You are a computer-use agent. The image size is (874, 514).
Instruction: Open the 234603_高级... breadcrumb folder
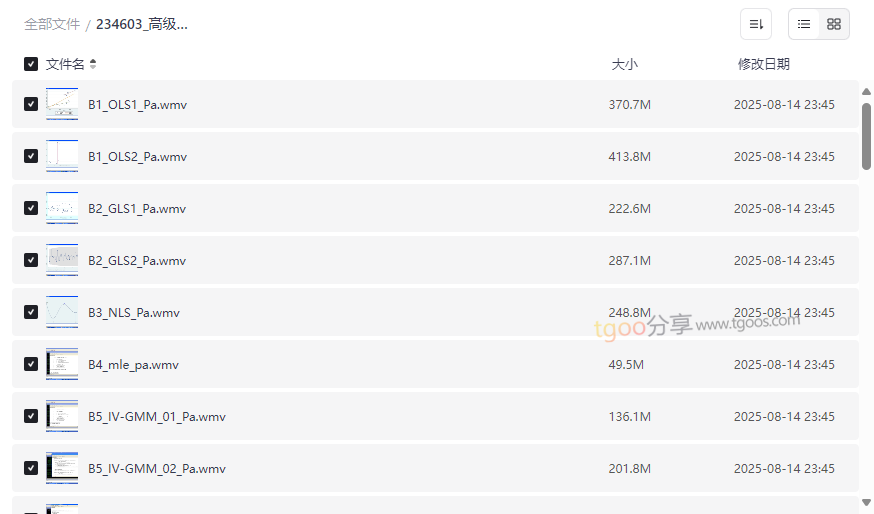point(142,24)
